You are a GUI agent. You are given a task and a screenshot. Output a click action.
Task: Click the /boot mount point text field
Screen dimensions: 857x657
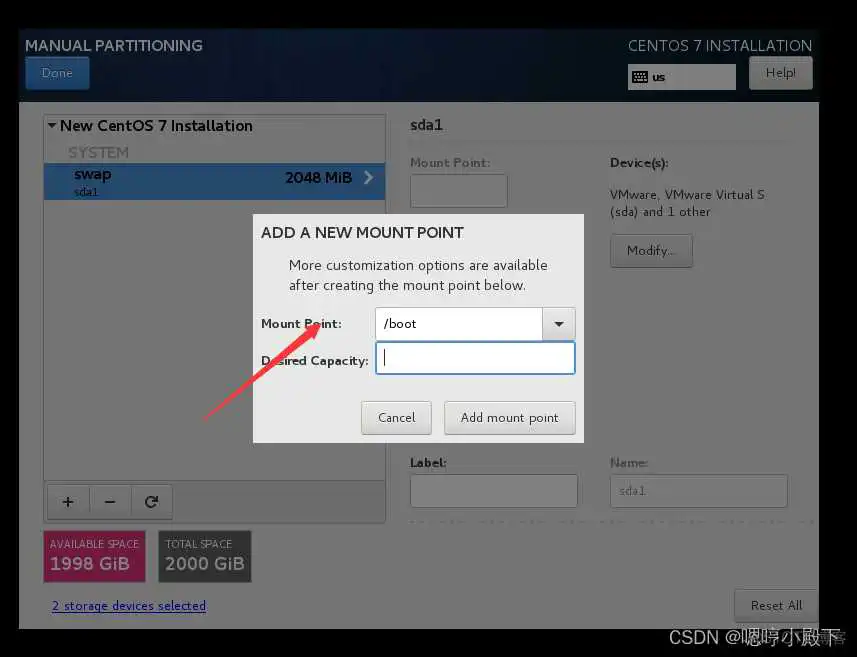pyautogui.click(x=458, y=324)
